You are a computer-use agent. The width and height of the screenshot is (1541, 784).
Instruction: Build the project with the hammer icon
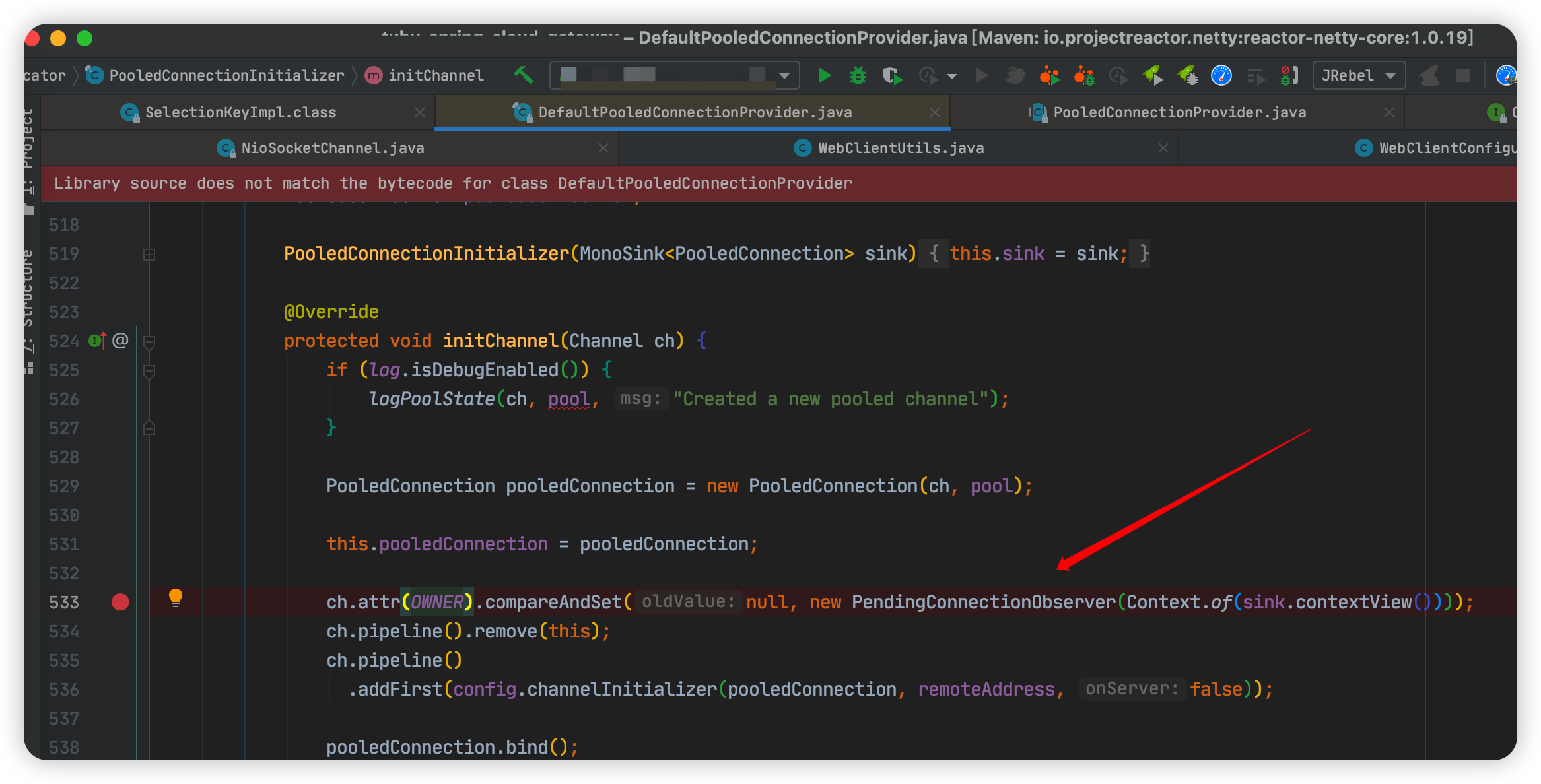[x=524, y=75]
